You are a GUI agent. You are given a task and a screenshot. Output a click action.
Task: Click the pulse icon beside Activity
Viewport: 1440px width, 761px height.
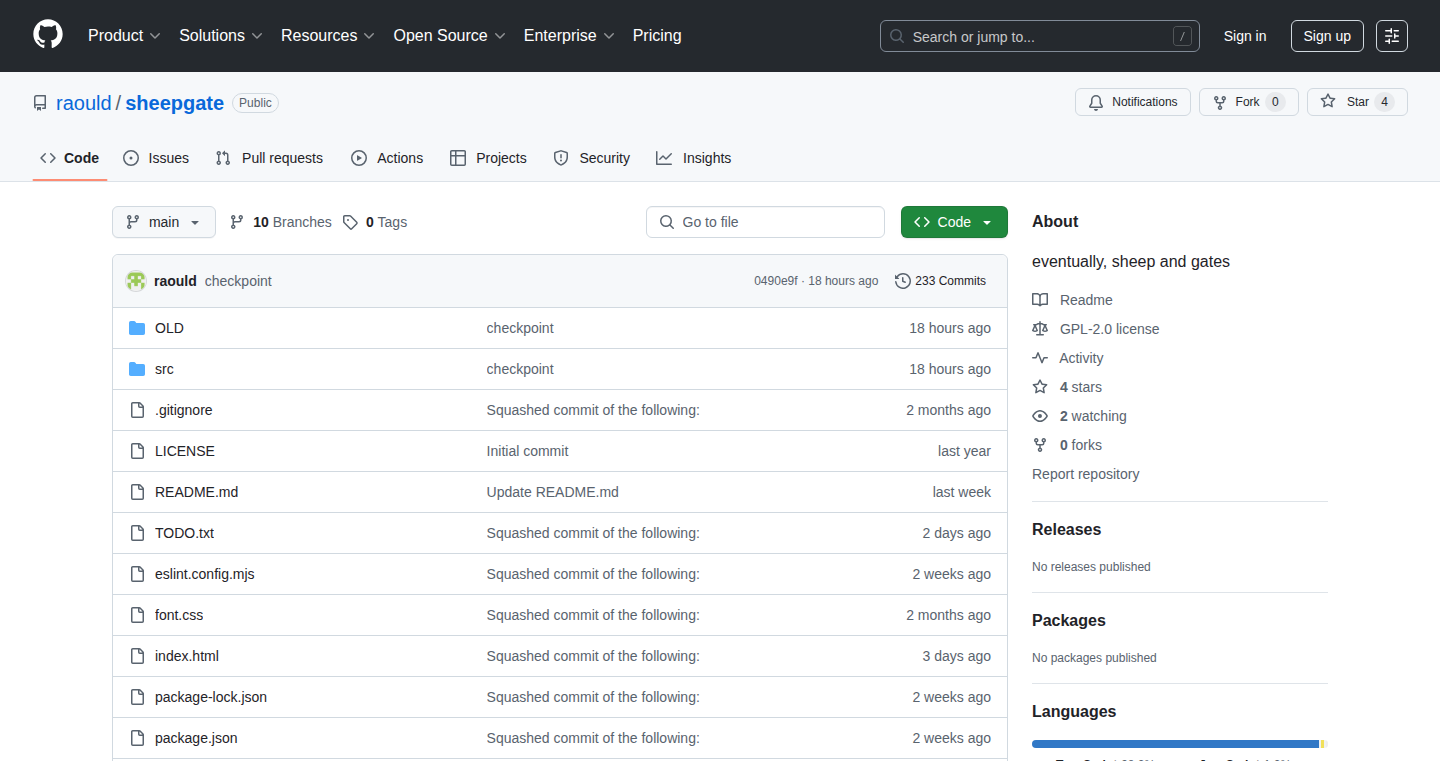pos(1040,358)
